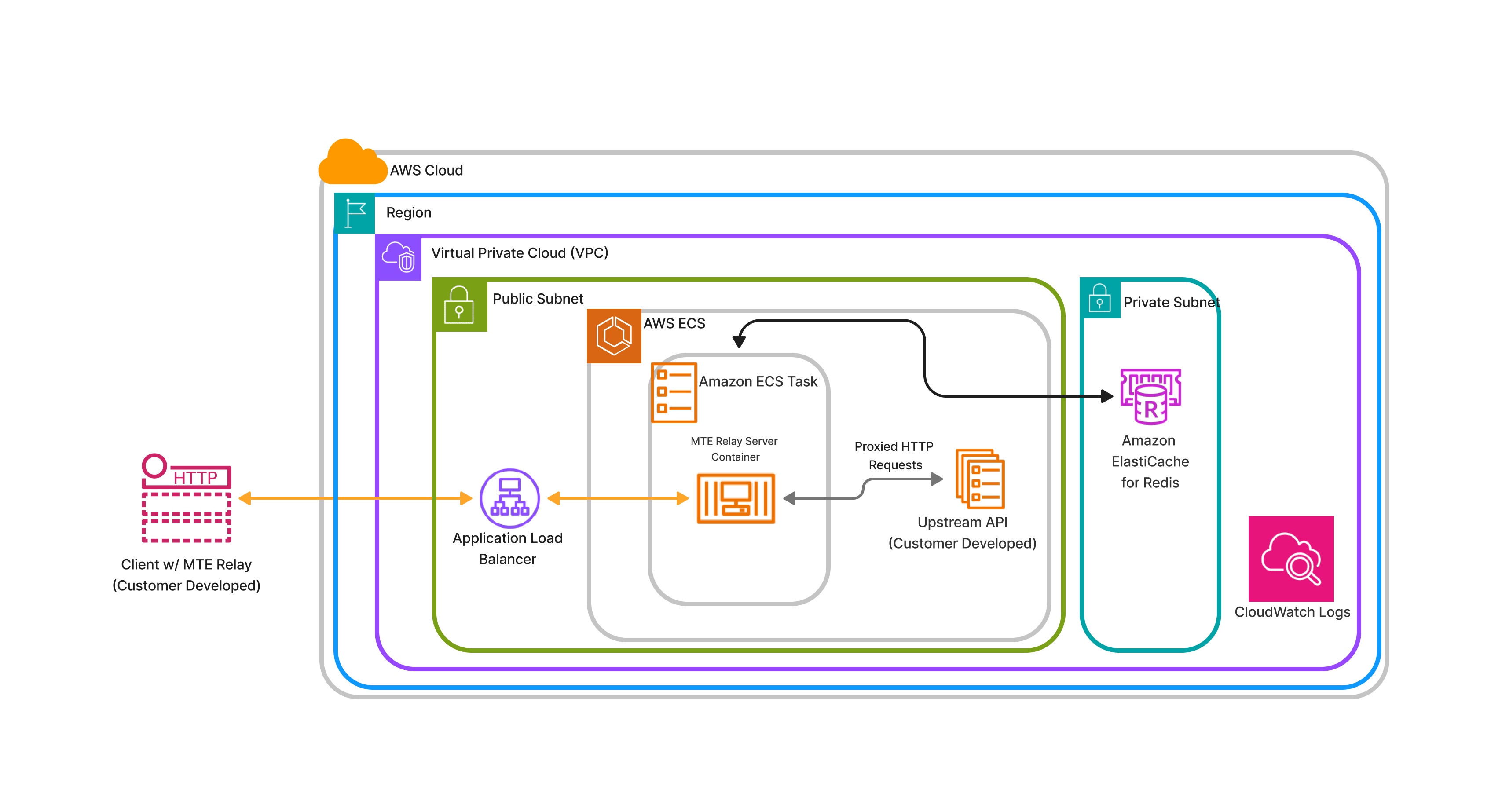The width and height of the screenshot is (1502, 812).
Task: Select the "AWS ECS" label
Action: [674, 323]
